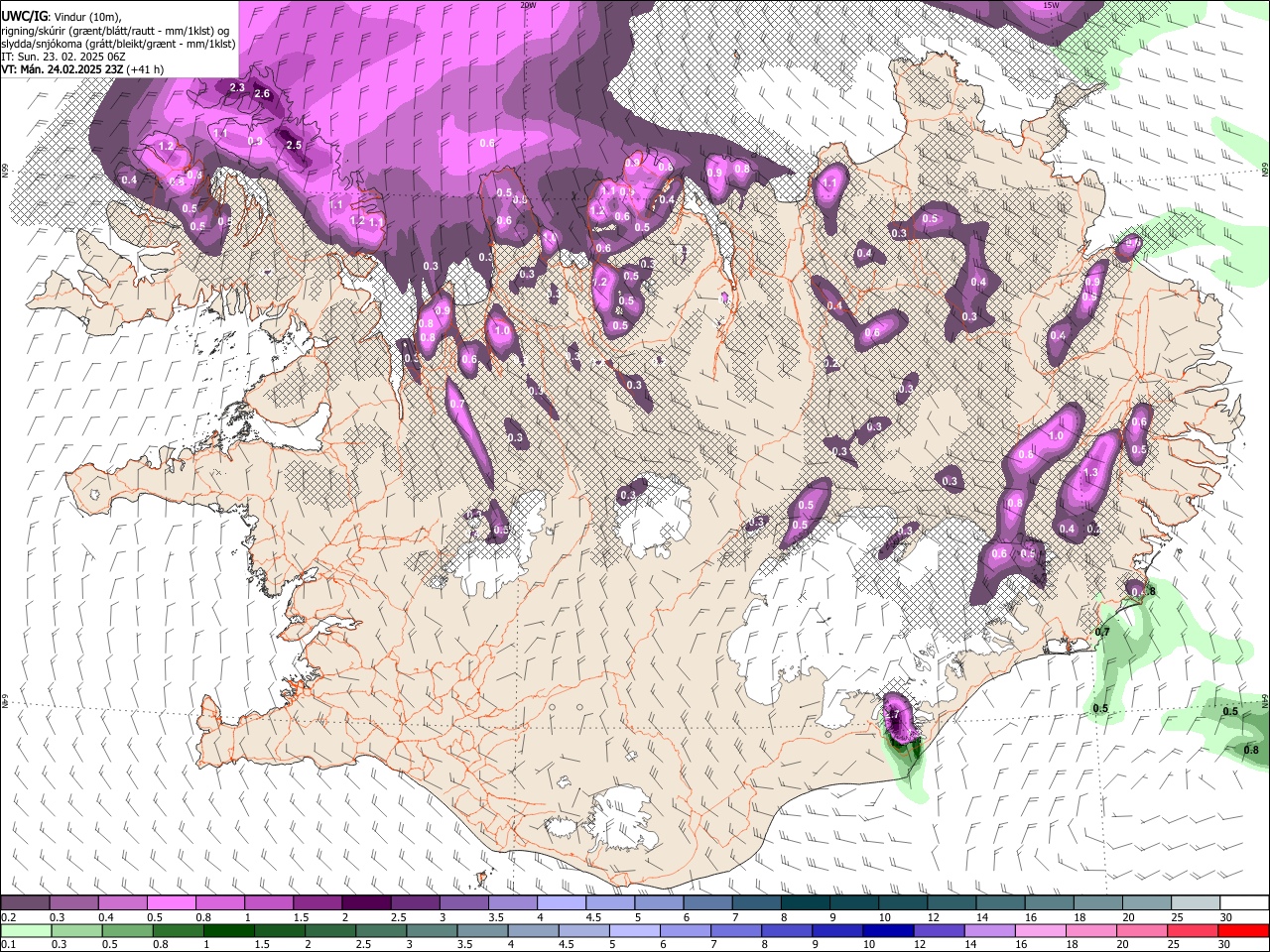
Task: Click the 2.3 snowfall value label
Action: click(x=237, y=88)
